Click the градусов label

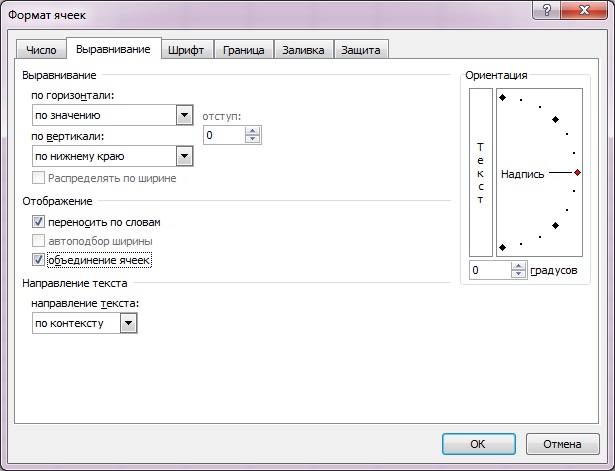click(553, 271)
